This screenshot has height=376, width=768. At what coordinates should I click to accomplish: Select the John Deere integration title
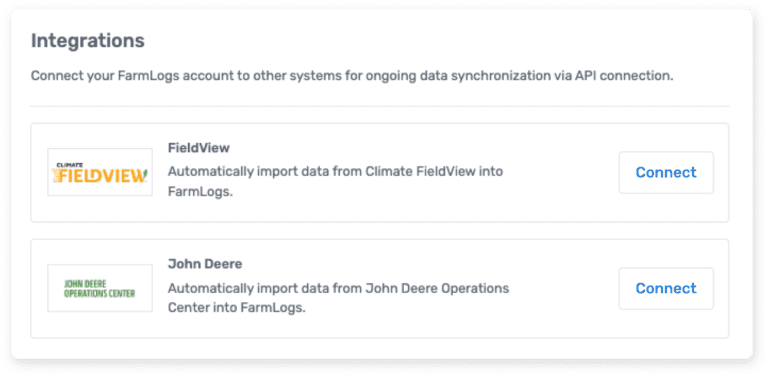pyautogui.click(x=205, y=264)
